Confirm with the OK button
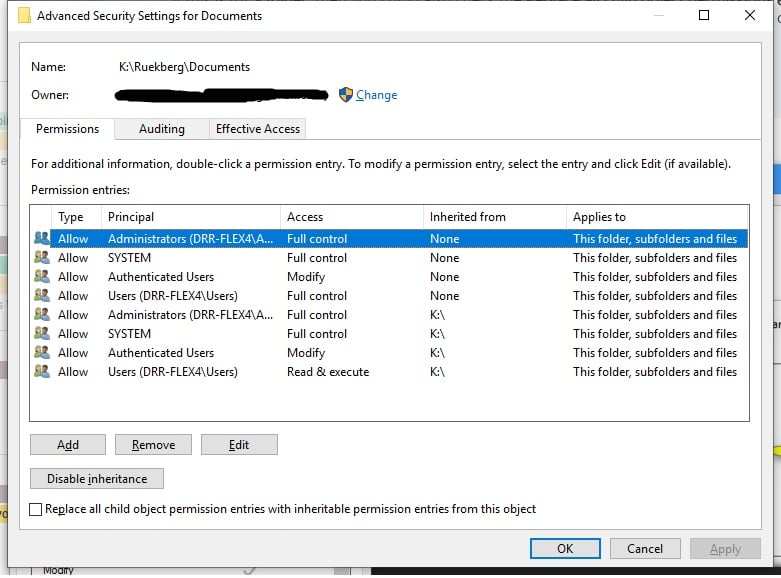Image resolution: width=781 pixels, height=578 pixels. [565, 549]
